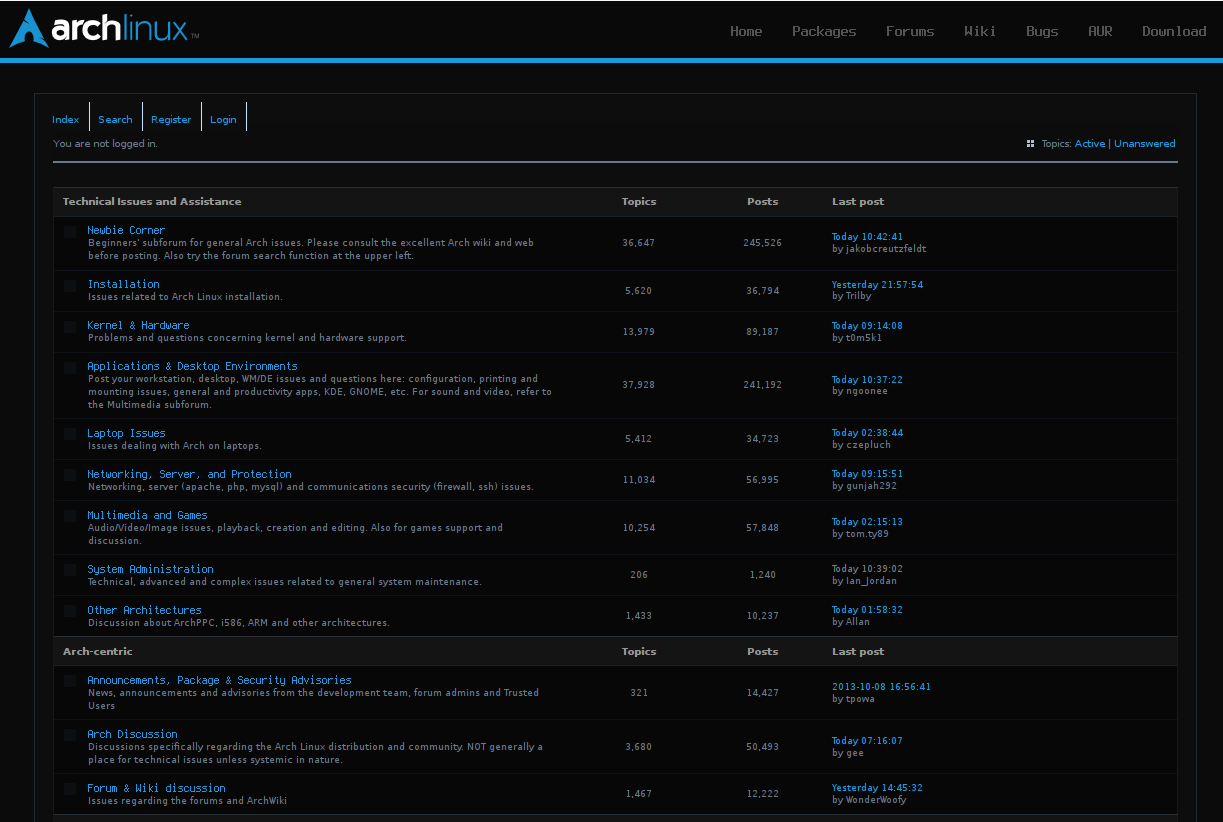Image resolution: width=1223 pixels, height=822 pixels.
Task: Show Active topics
Action: 1090,143
